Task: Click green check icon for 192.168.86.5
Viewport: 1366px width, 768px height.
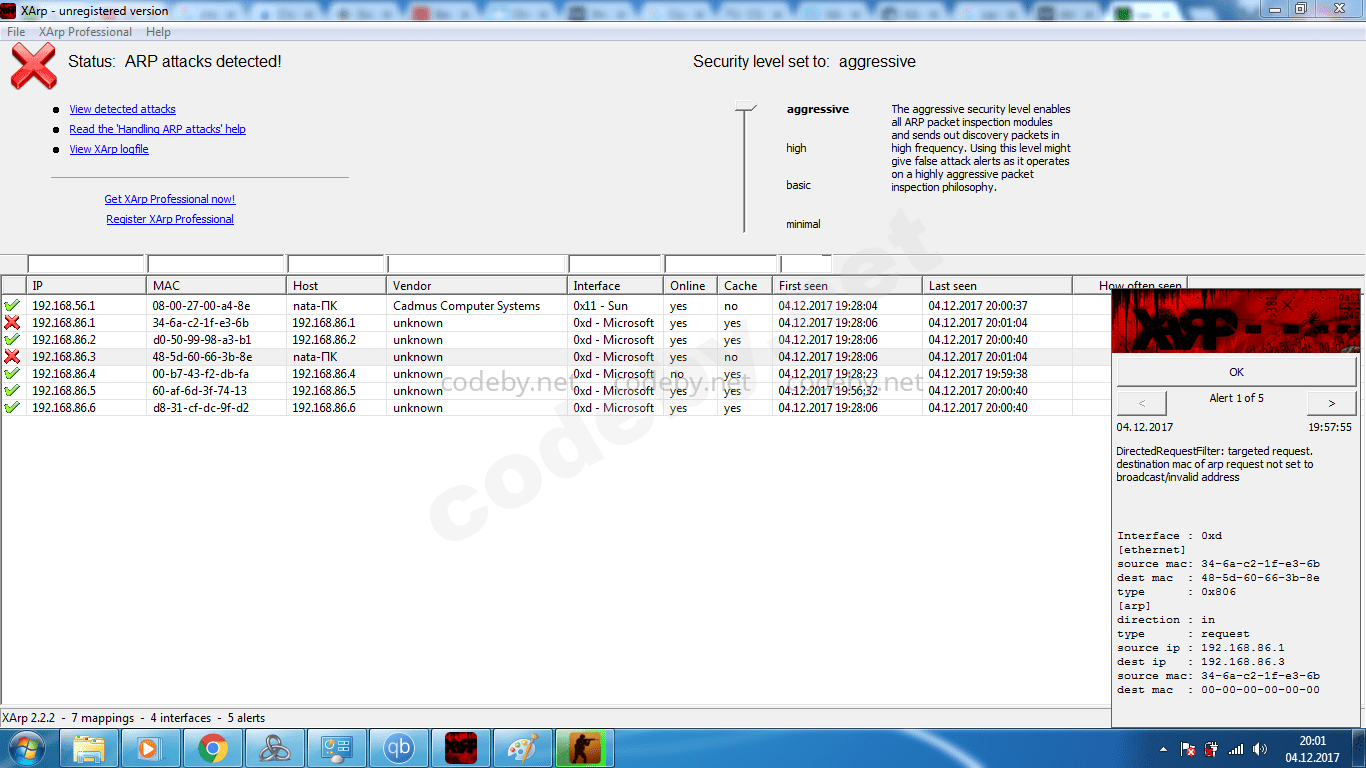Action: pyautogui.click(x=13, y=391)
